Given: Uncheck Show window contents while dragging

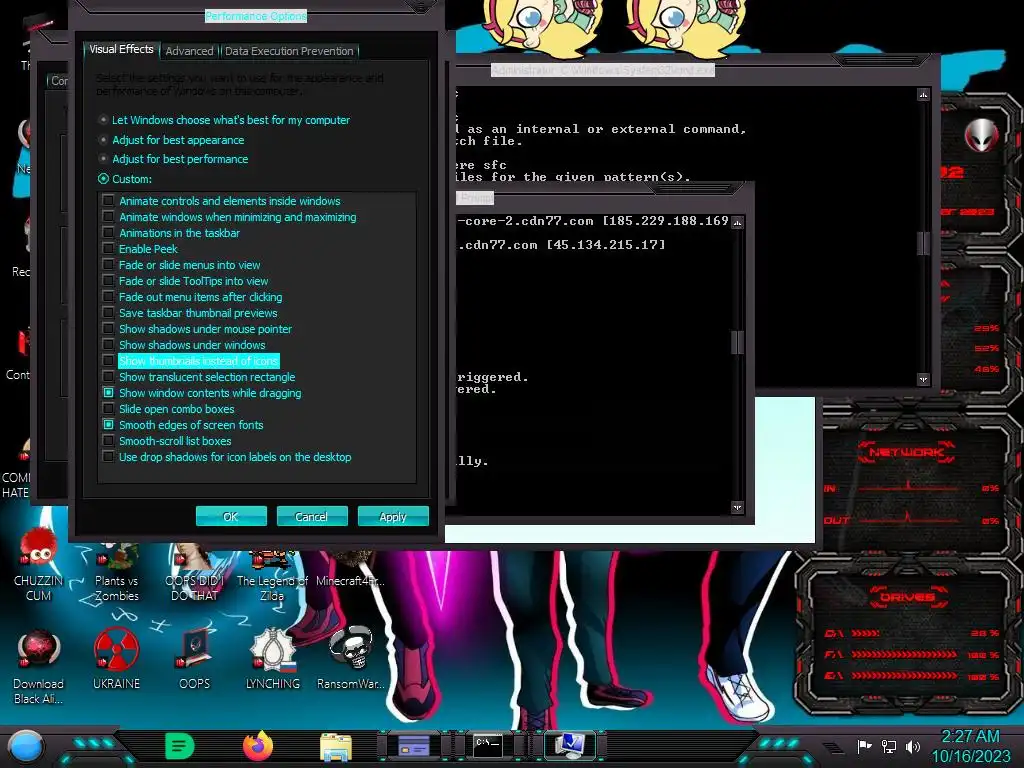Looking at the screenshot, I should coord(108,392).
